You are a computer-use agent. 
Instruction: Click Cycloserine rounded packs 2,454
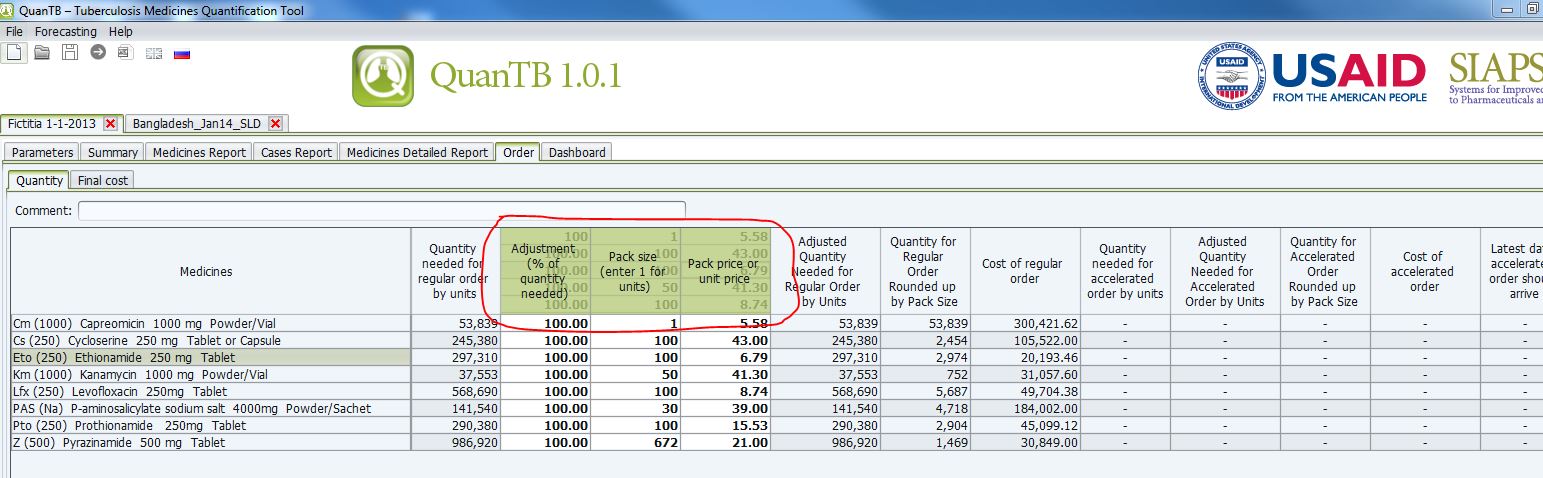tap(925, 340)
